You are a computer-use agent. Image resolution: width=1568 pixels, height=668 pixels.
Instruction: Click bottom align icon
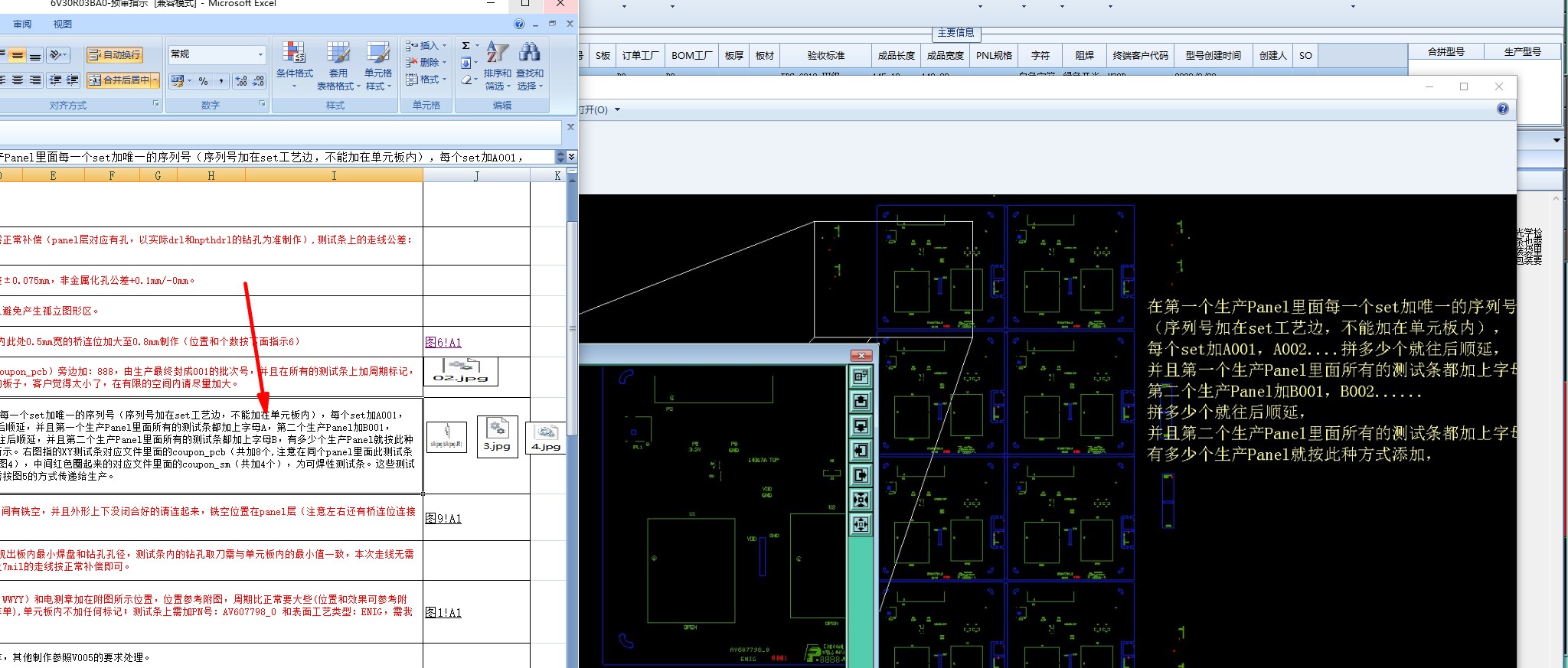coord(35,55)
